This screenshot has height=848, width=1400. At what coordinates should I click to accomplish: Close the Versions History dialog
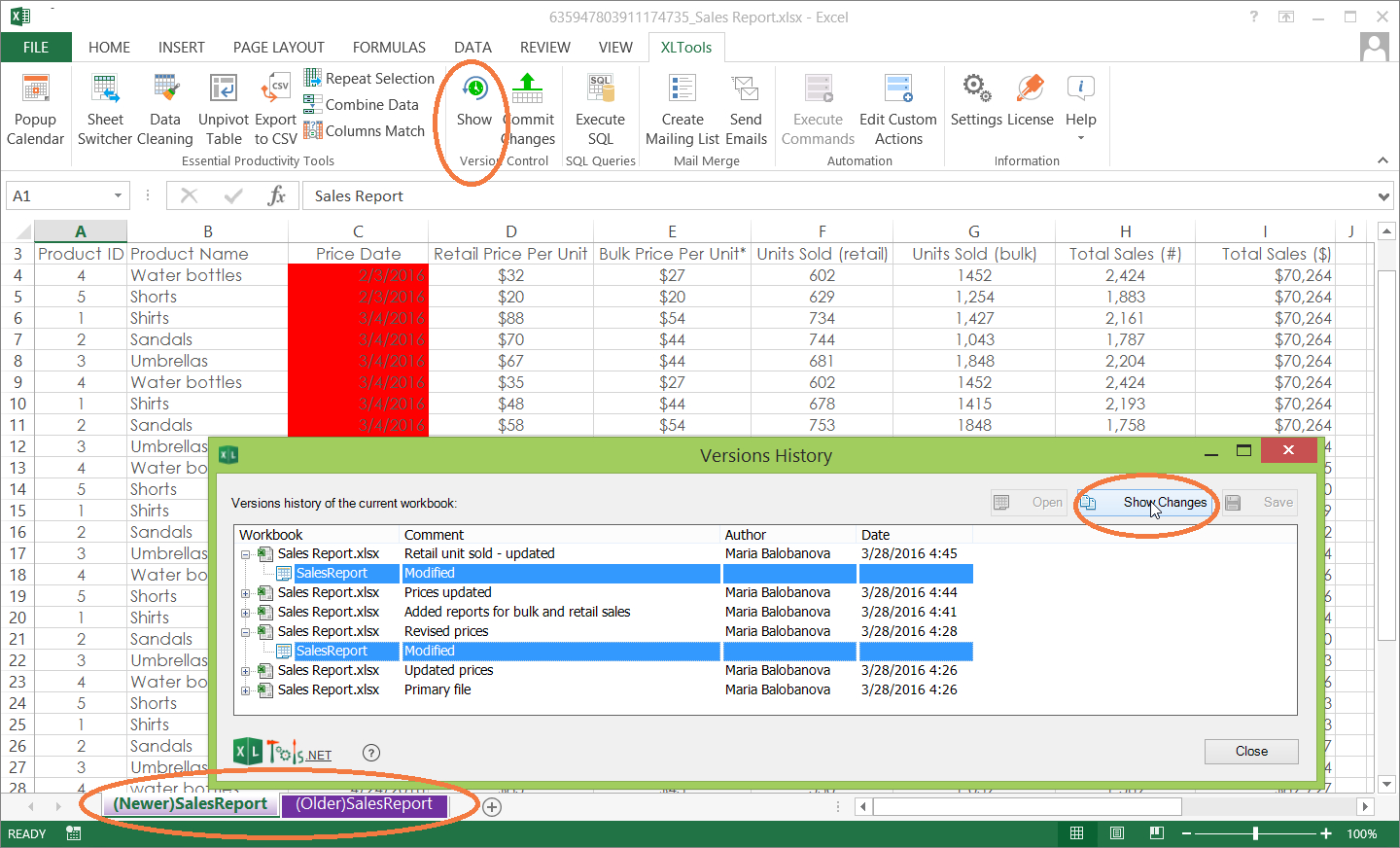[x=1251, y=751]
